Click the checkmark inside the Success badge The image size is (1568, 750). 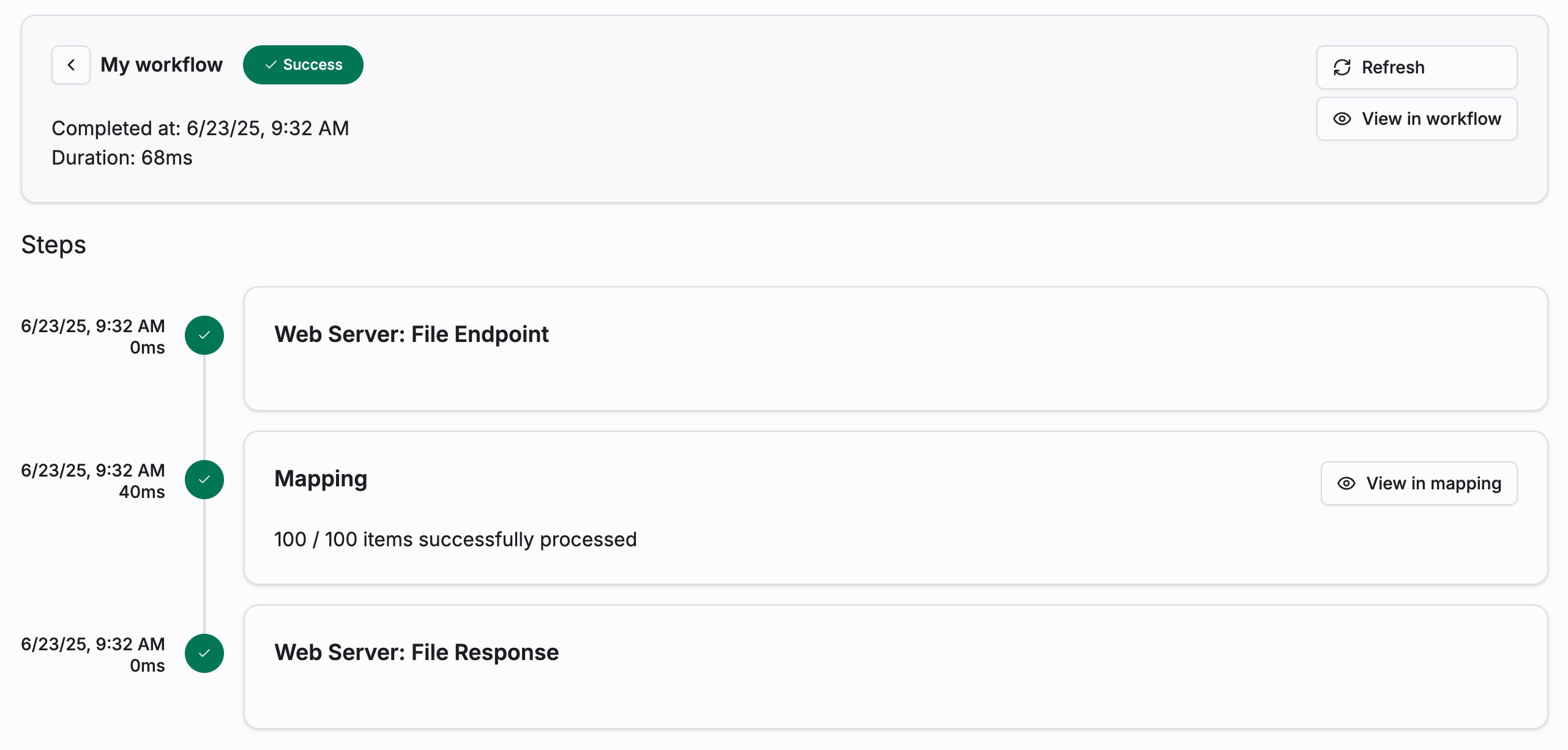coord(271,65)
